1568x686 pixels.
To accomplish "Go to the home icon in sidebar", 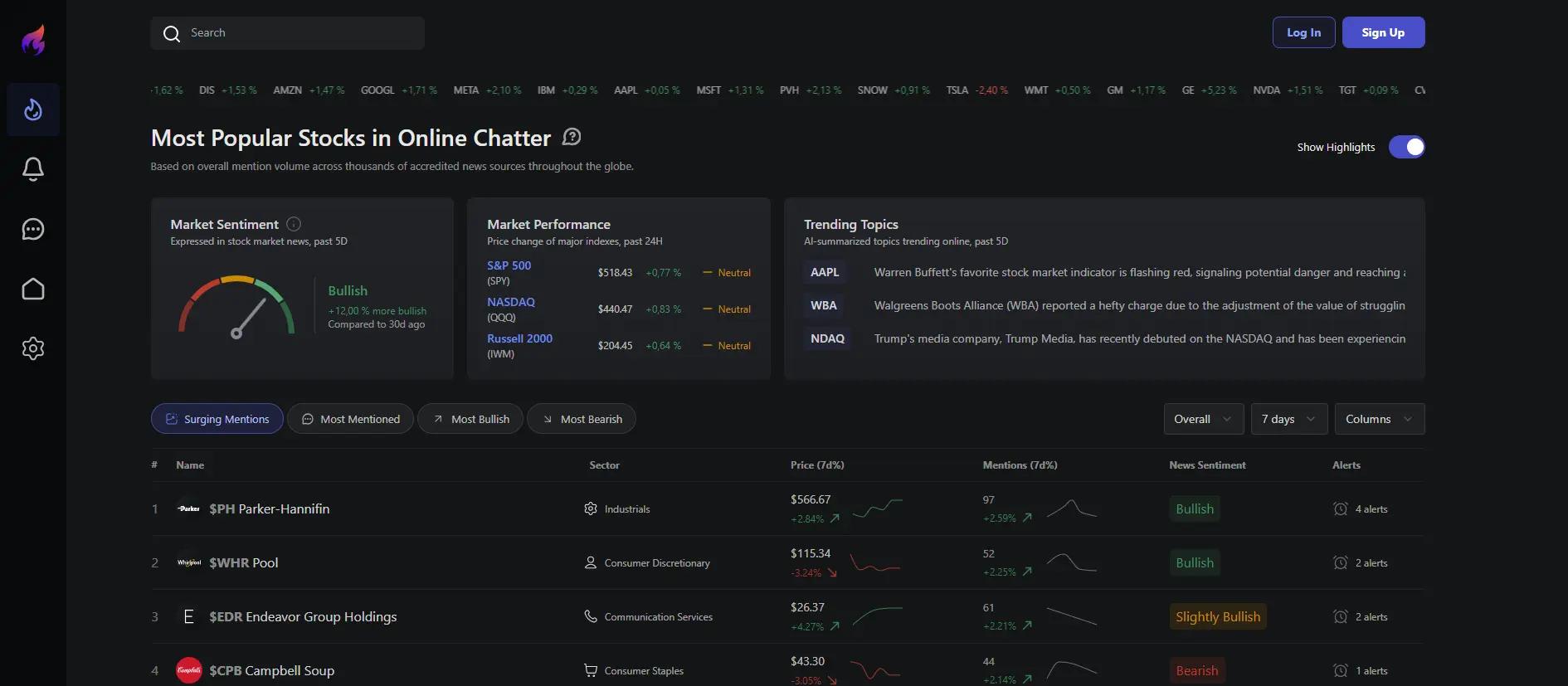I will pyautogui.click(x=33, y=289).
